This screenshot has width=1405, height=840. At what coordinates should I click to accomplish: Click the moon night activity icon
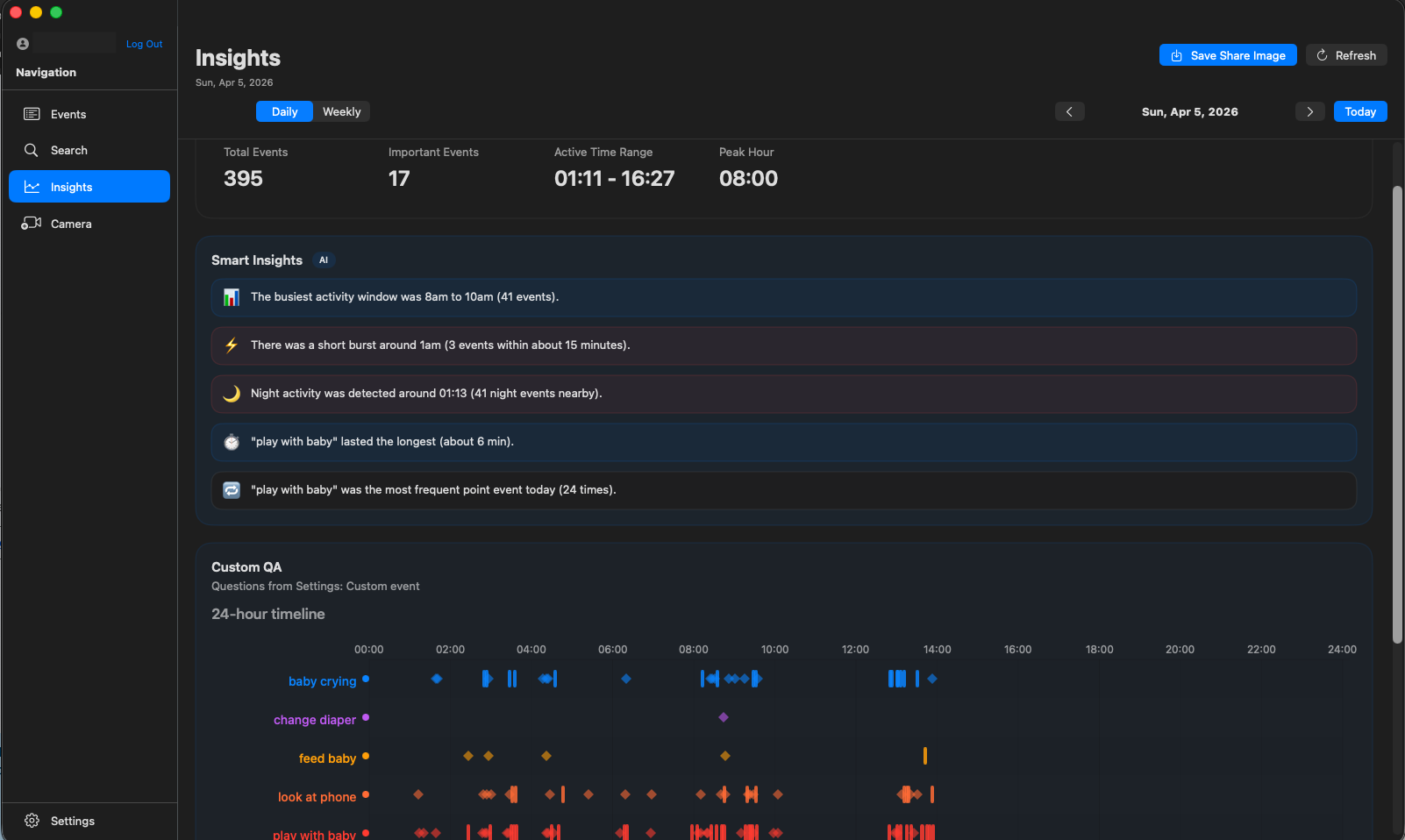[232, 394]
